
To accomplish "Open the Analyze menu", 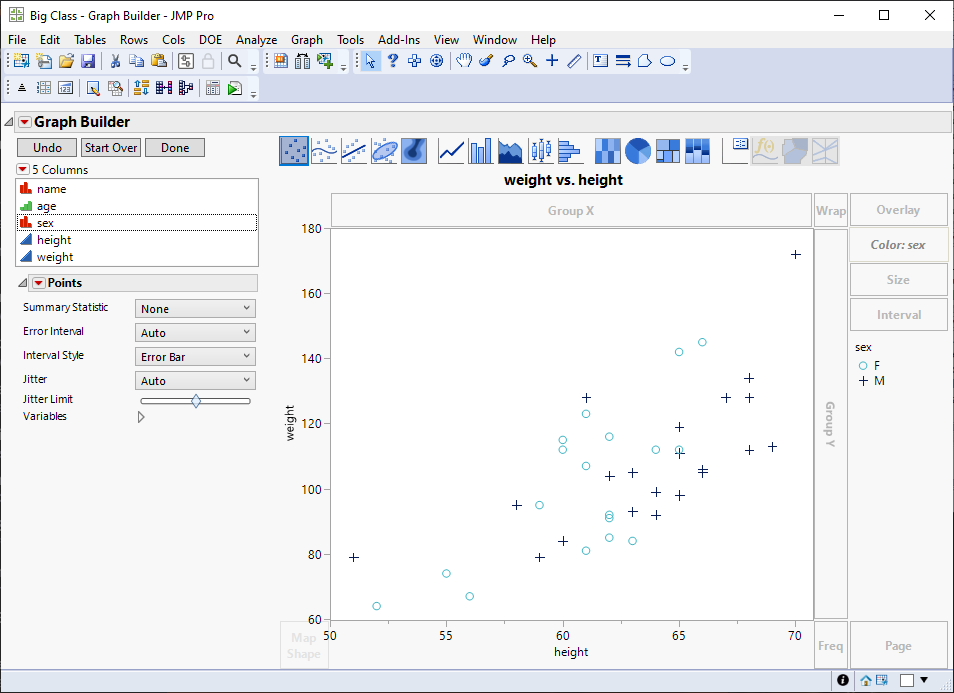I will [256, 40].
